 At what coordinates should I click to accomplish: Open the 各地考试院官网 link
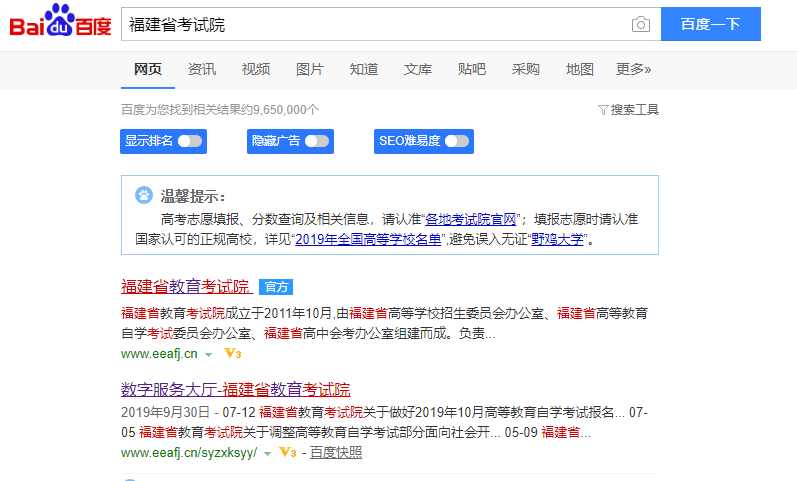[471, 219]
